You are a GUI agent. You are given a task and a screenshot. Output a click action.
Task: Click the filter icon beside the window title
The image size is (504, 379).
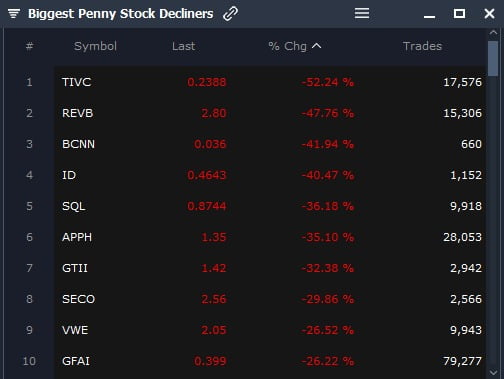pos(14,14)
